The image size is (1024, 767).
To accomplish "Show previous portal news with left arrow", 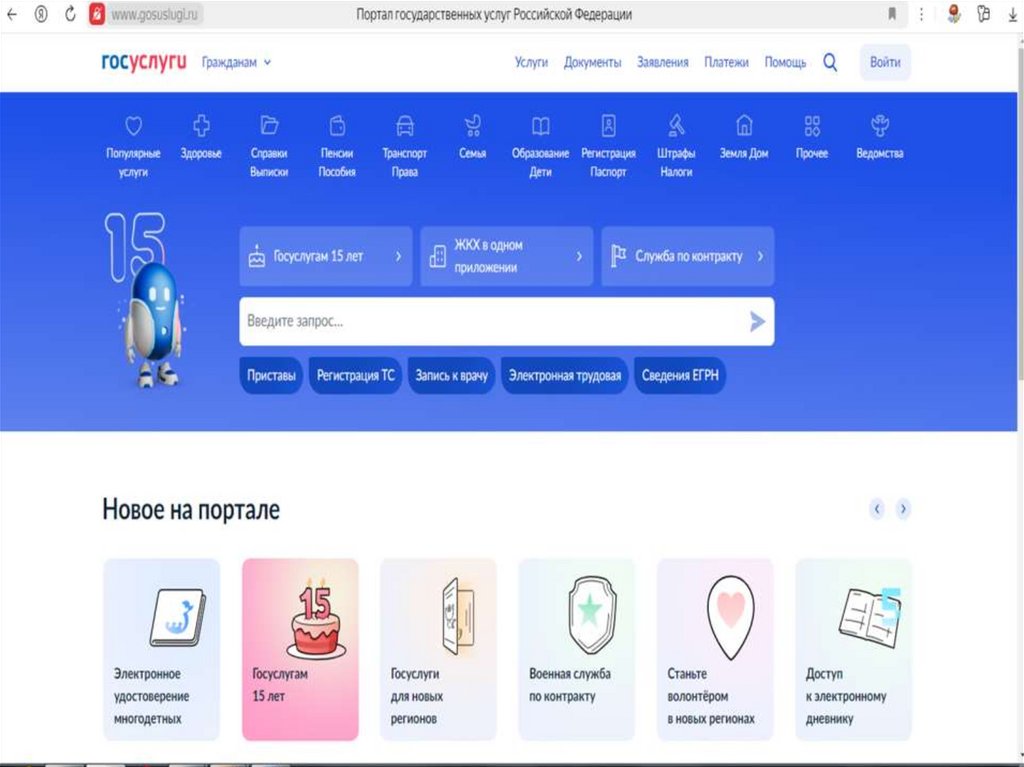I will click(x=877, y=509).
